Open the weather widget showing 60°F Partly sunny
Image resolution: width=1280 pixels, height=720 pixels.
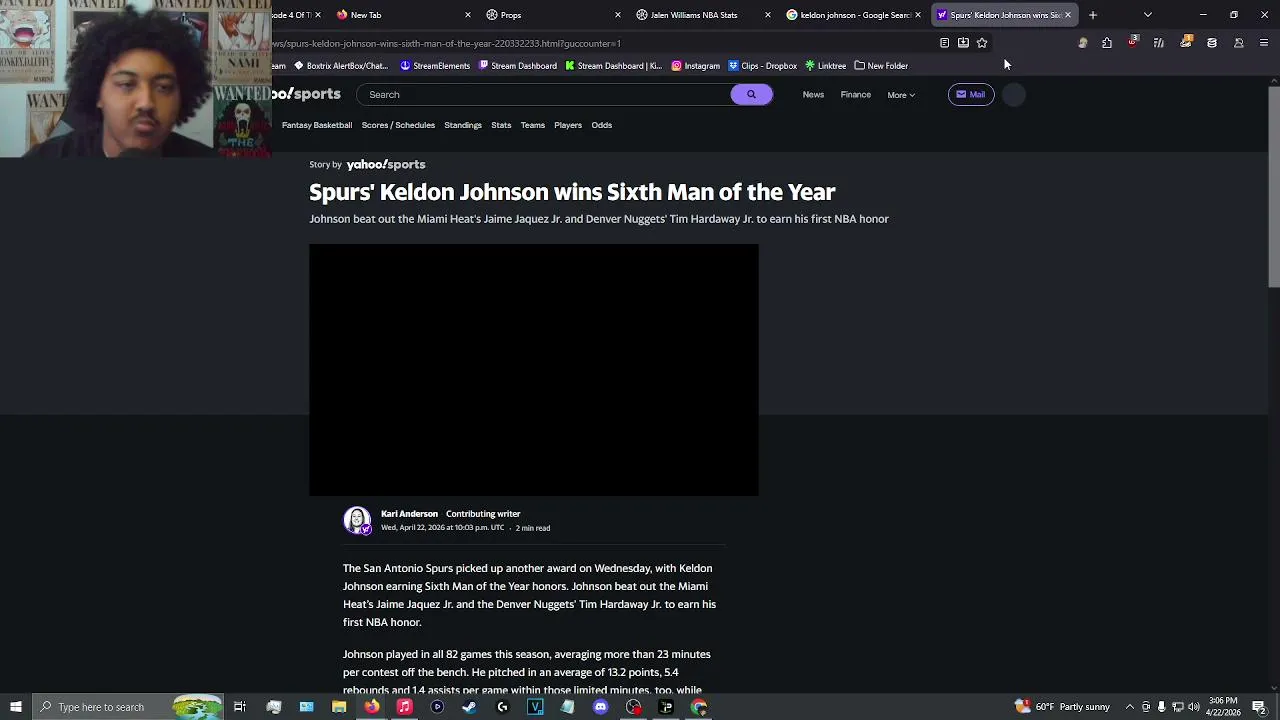point(1062,707)
